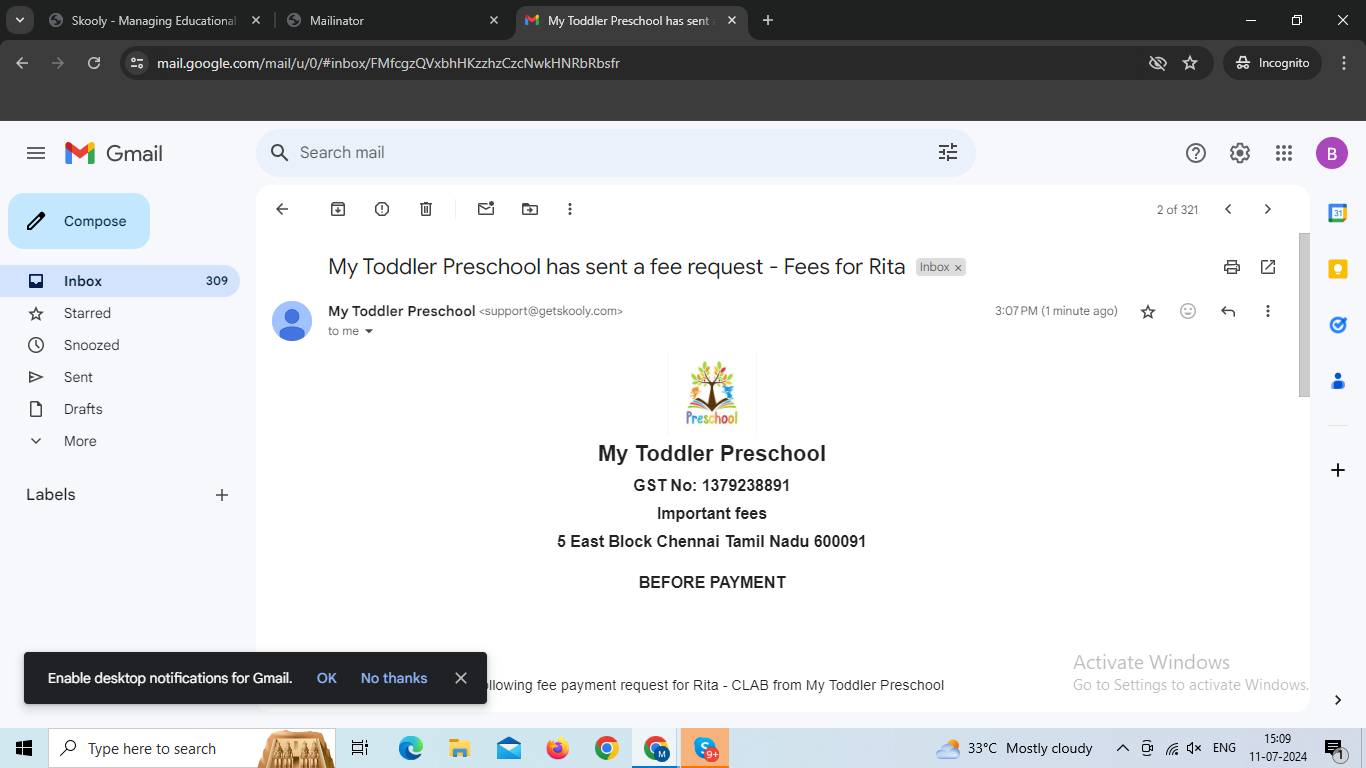The image size is (1366, 768).
Task: Add an emoji reaction
Action: point(1188,311)
